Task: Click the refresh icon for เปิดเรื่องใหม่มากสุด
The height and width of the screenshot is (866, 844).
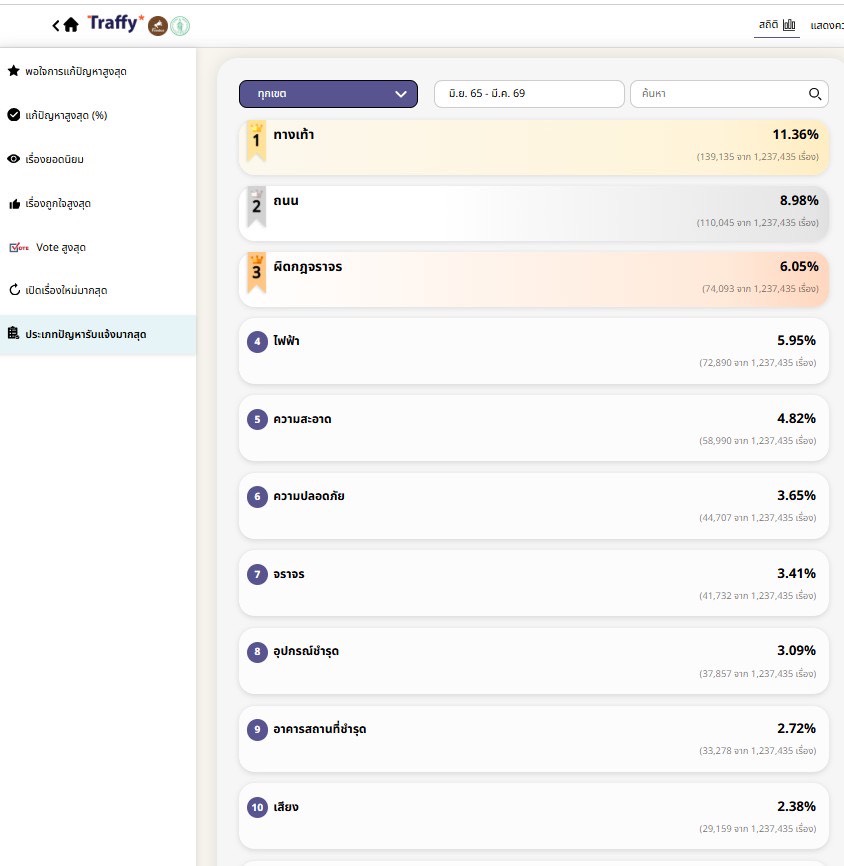Action: coord(13,291)
